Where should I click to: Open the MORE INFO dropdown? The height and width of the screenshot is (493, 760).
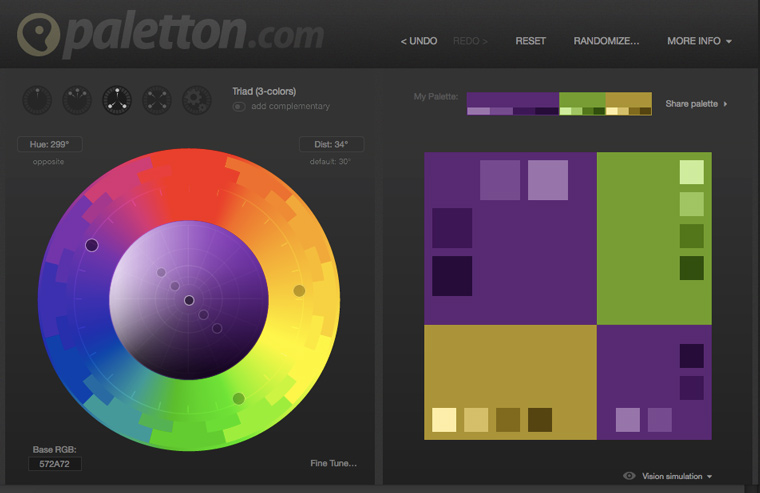(x=699, y=41)
